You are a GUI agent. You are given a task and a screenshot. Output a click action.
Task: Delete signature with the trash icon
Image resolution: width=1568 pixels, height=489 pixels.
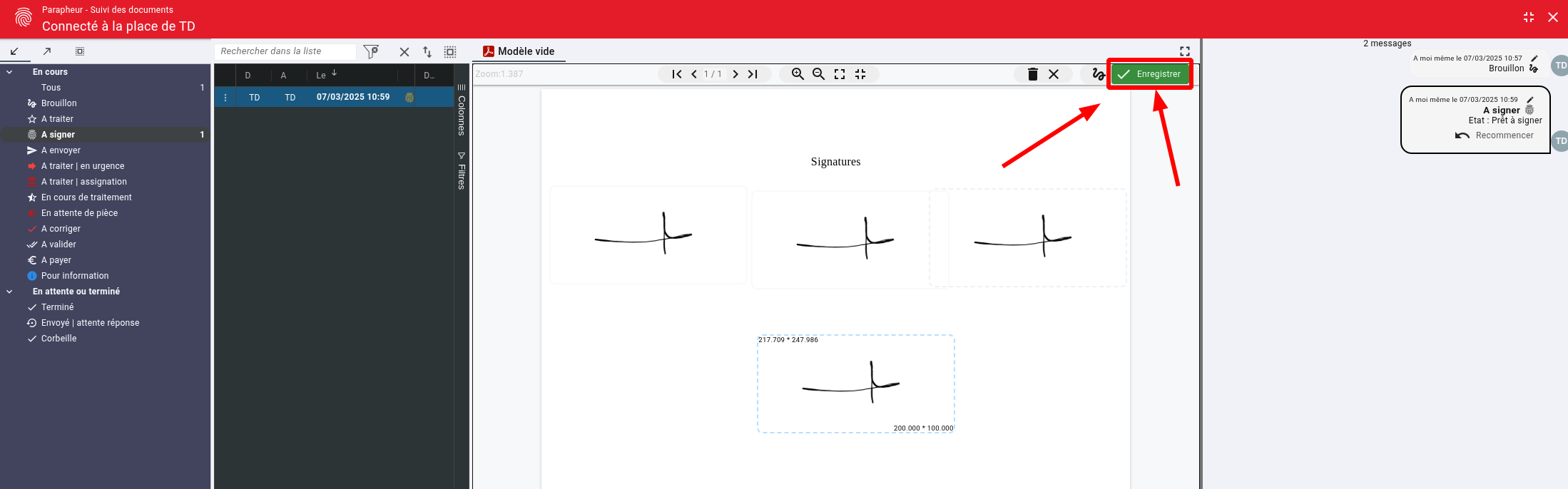[x=1032, y=74]
